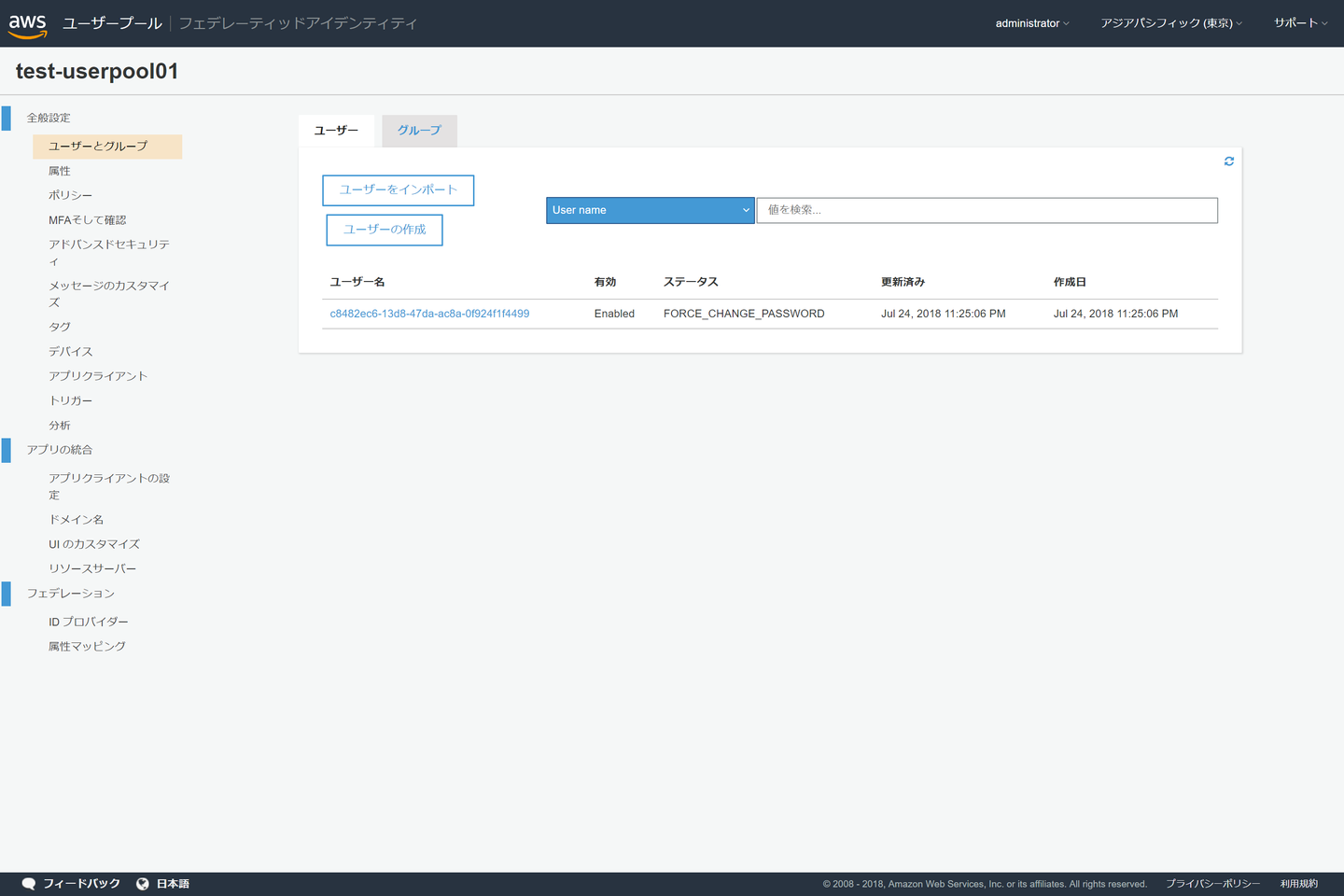The image size is (1344, 896).
Task: Open the プライバシーポリシー footer link
Action: coord(1212,884)
